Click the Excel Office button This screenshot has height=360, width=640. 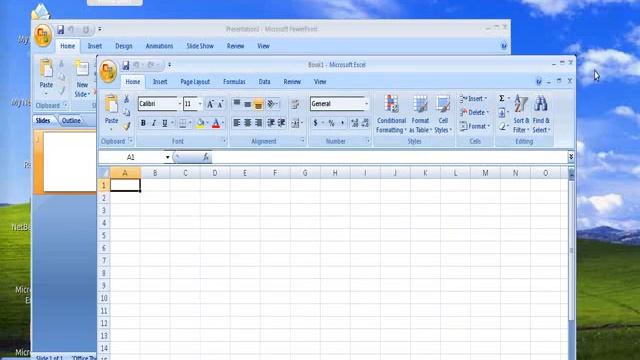pos(108,71)
